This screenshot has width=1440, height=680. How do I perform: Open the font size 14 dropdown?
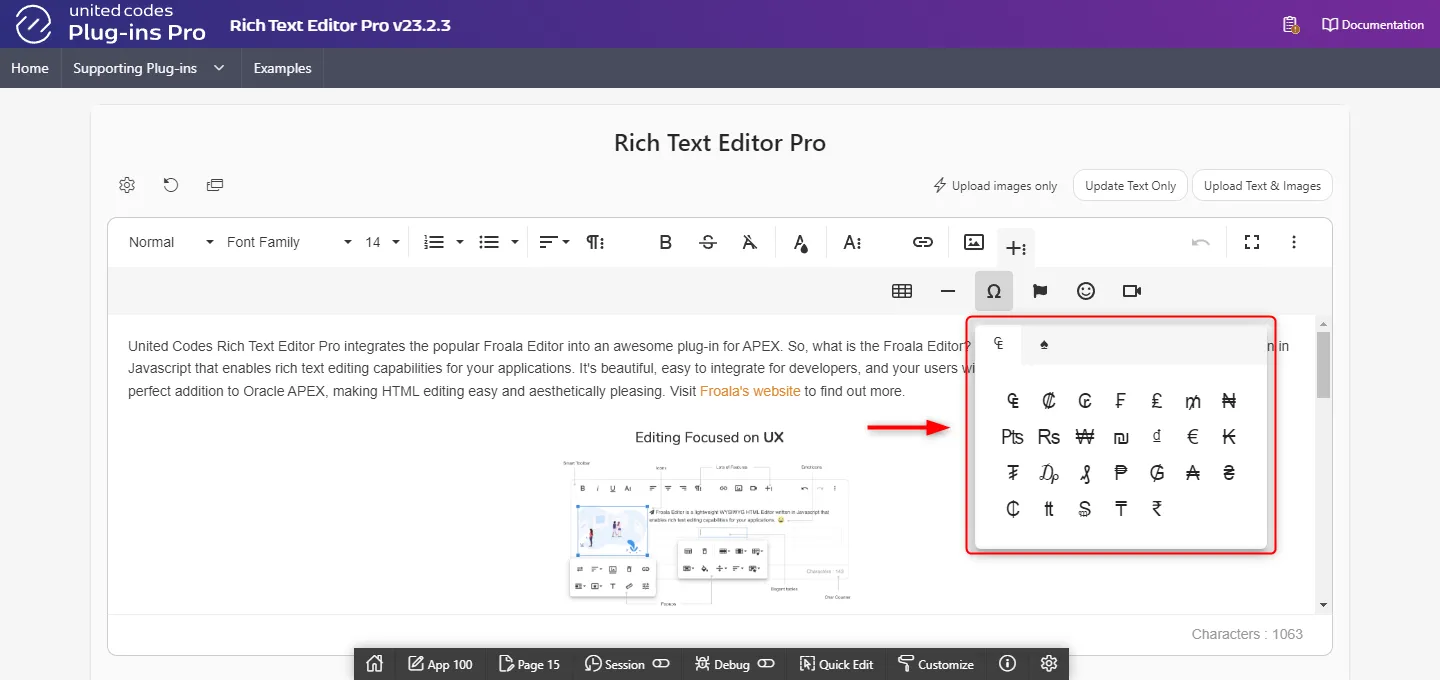tap(382, 242)
